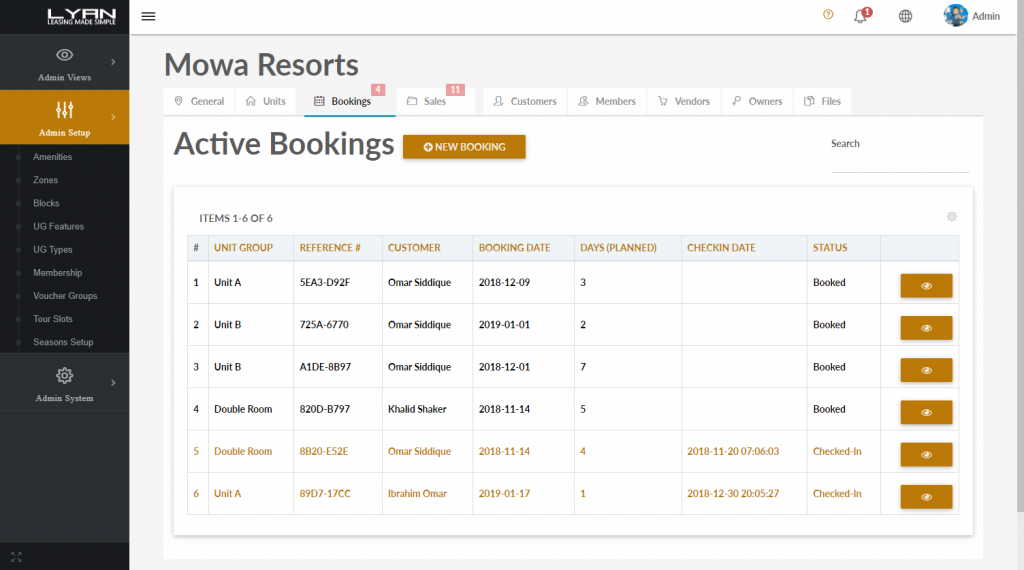Expand the Admin Views section
The width and height of the screenshot is (1024, 570).
coord(65,62)
